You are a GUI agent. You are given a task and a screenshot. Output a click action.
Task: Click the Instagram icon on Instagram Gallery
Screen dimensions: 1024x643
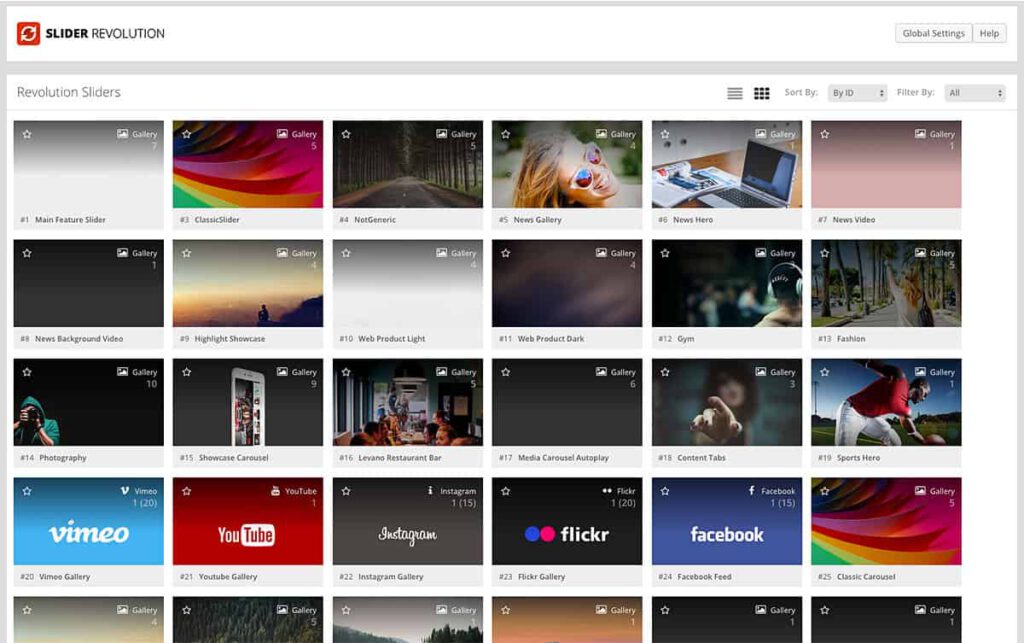[x=430, y=490]
